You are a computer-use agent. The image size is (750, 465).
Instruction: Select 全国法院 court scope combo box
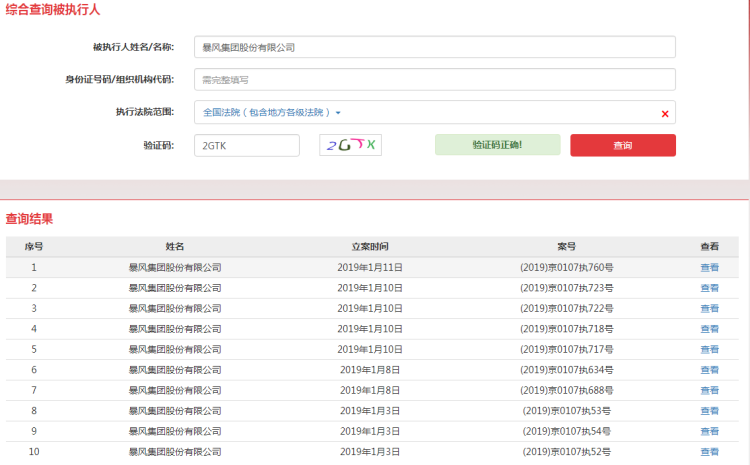coord(420,113)
